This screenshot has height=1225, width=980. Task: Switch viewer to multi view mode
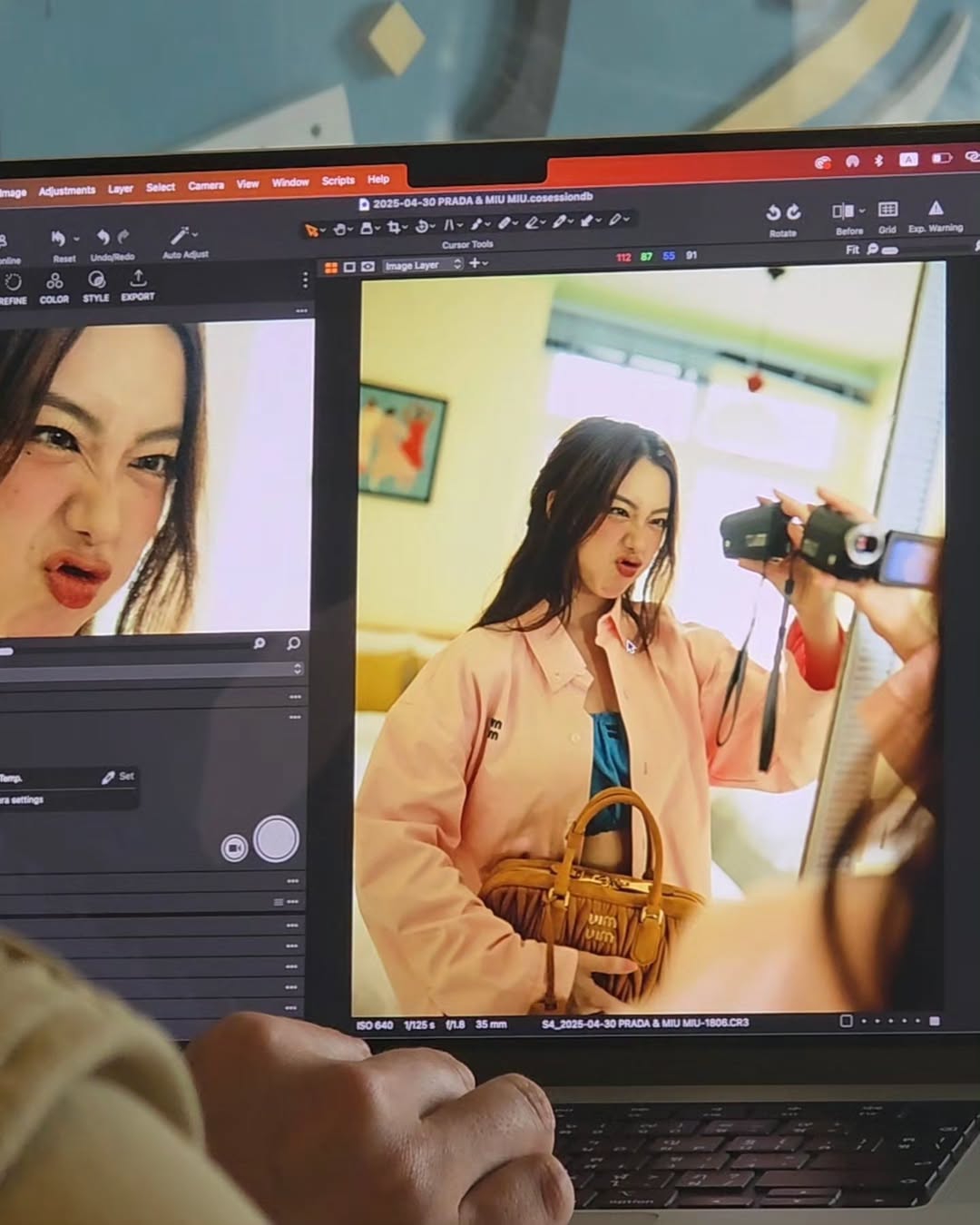(x=331, y=268)
